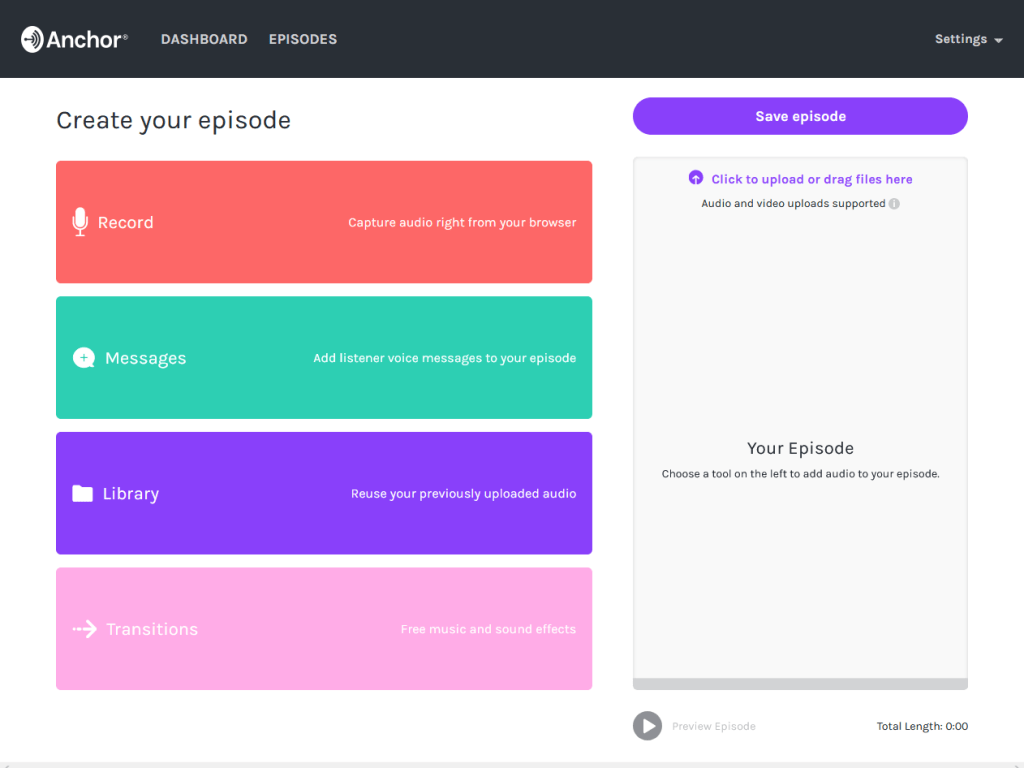
Task: Go to the Episodes section
Action: click(x=302, y=39)
